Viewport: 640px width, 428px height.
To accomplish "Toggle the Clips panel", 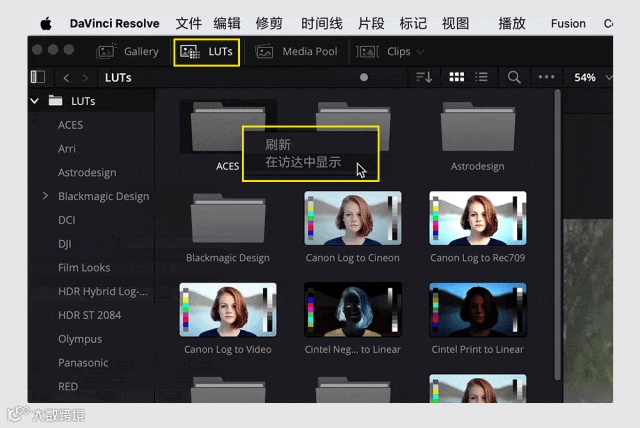I will pos(384,51).
